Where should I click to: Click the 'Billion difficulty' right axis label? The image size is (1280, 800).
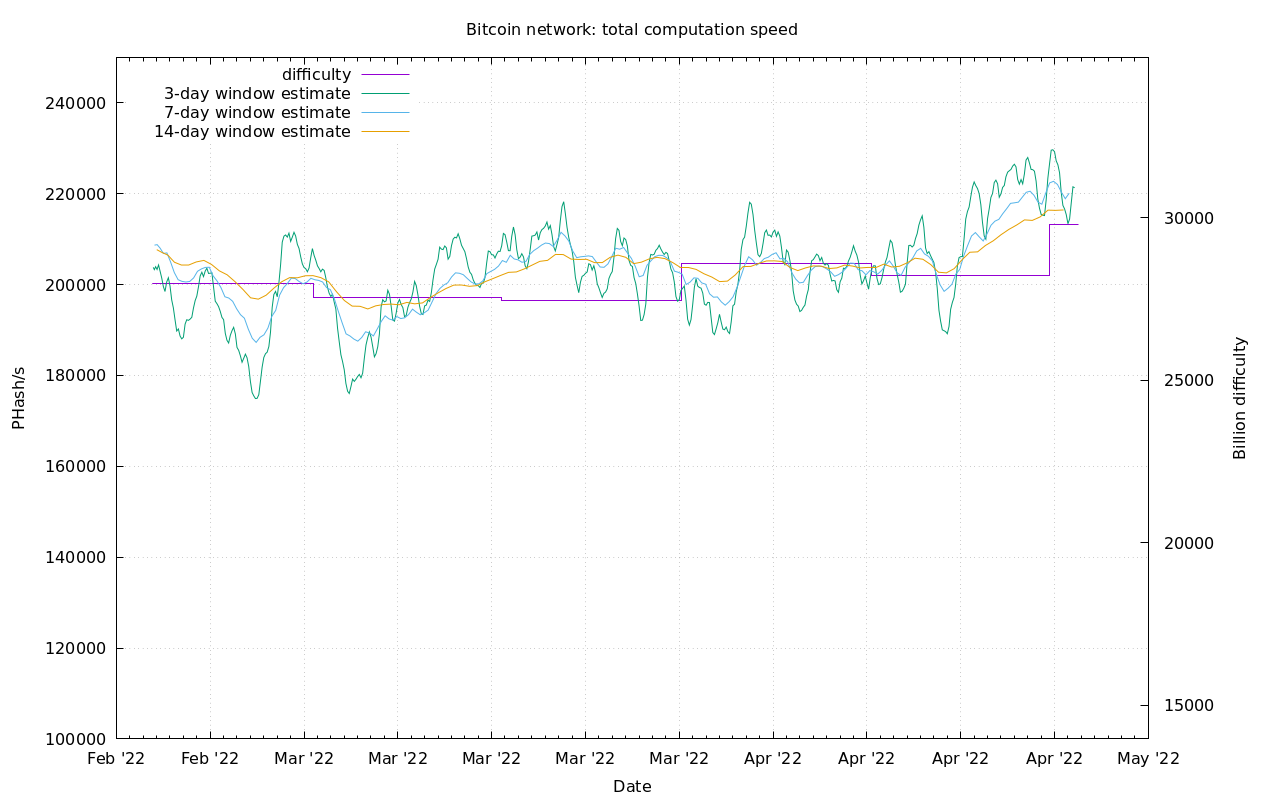(1240, 398)
